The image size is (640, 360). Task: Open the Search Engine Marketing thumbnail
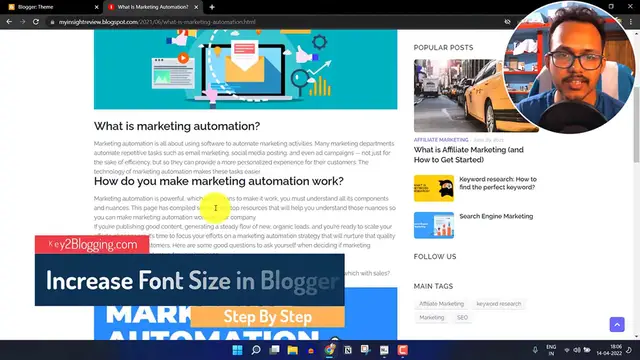point(433,225)
